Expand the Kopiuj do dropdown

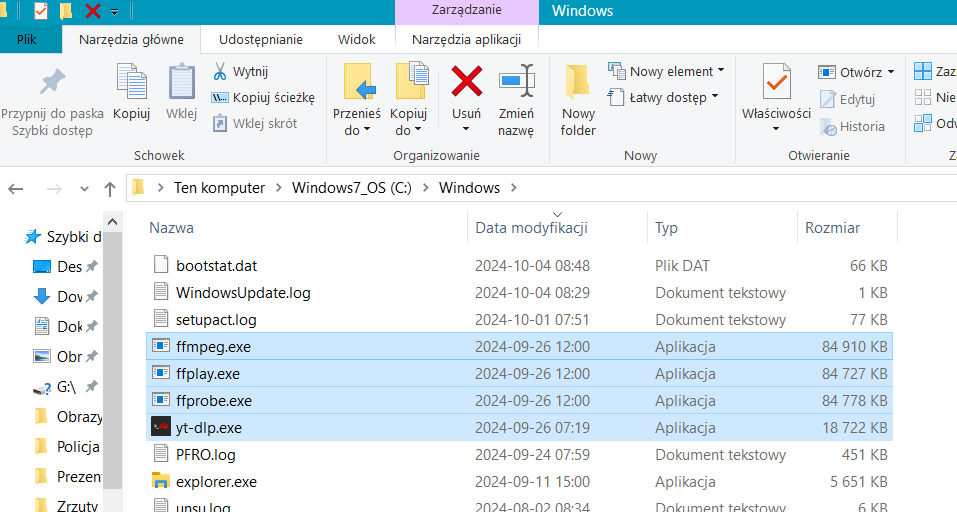[408, 130]
